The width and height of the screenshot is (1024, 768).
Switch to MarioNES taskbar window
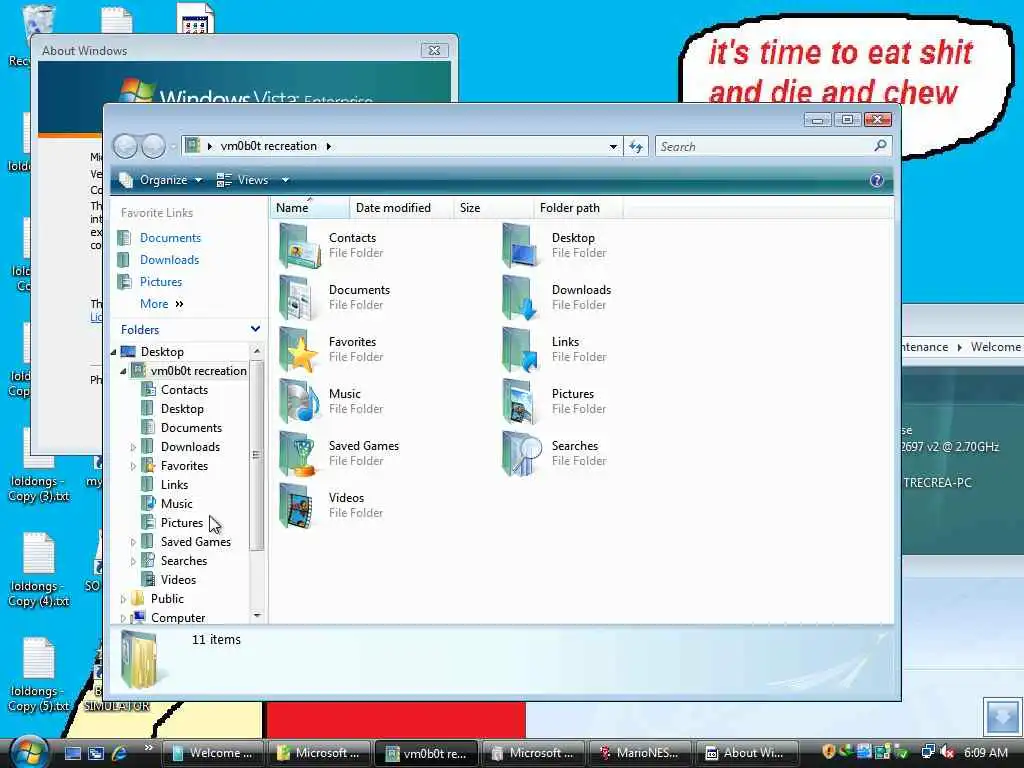click(x=641, y=754)
